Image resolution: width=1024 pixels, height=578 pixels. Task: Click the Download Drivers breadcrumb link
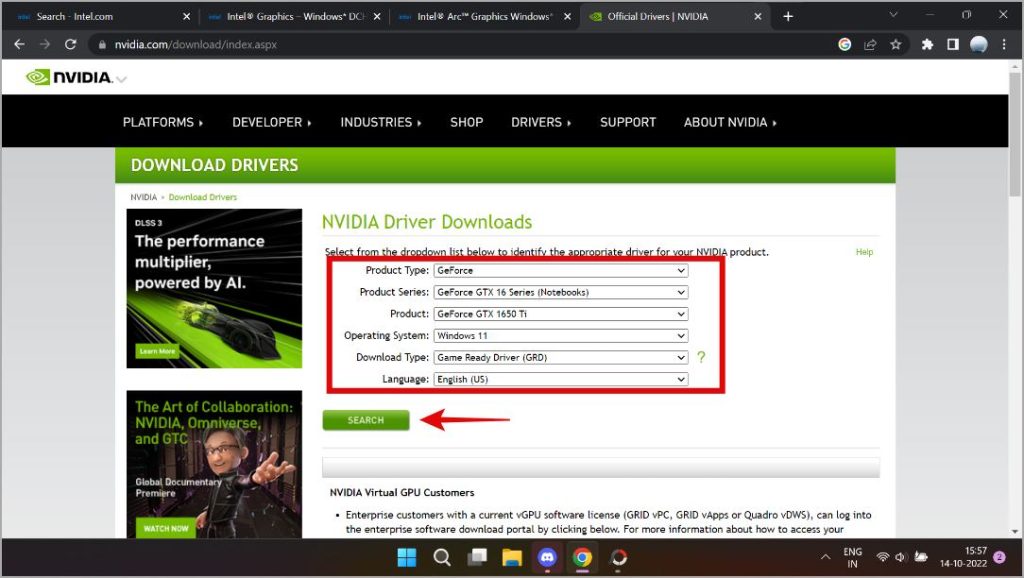coord(202,197)
